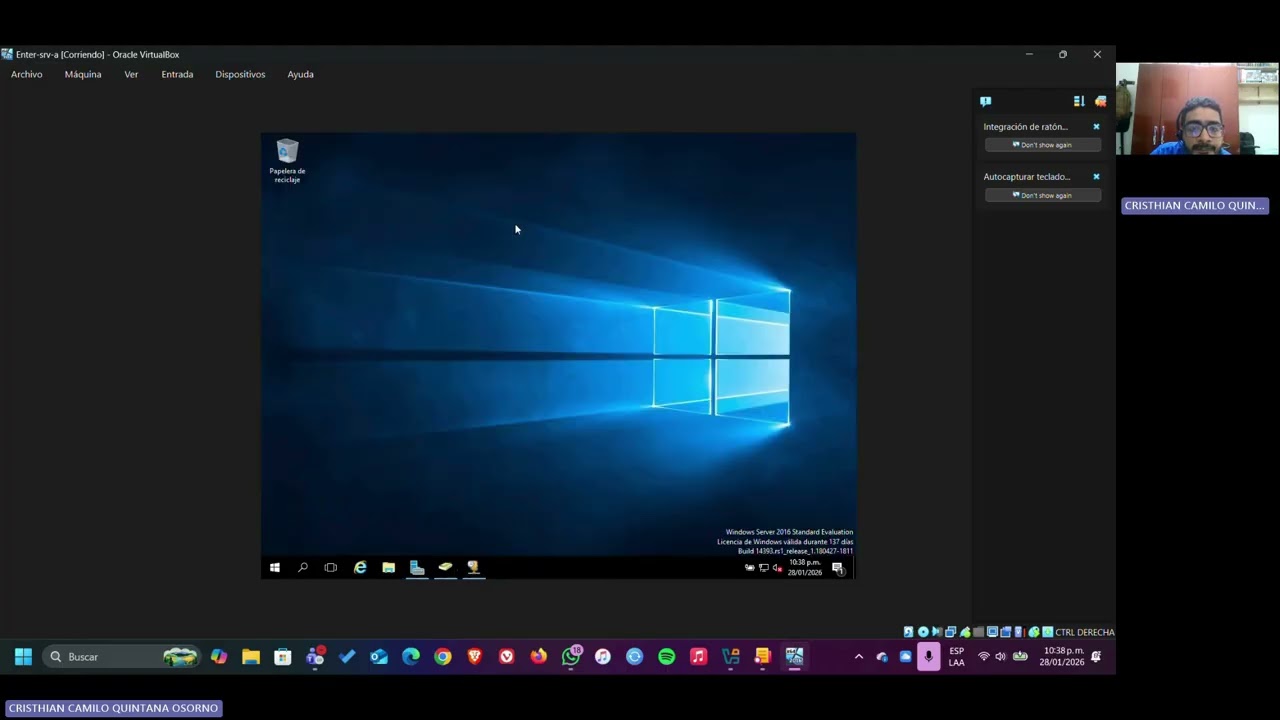
Task: Open File Explorer on the host taskbar
Action: coord(251,657)
